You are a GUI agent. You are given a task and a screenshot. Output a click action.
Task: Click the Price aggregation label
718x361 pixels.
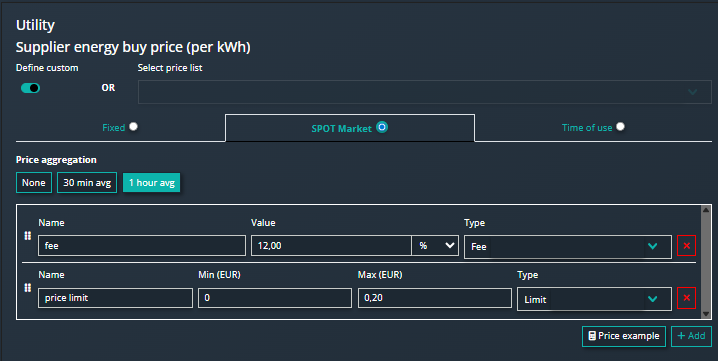pyautogui.click(x=56, y=160)
